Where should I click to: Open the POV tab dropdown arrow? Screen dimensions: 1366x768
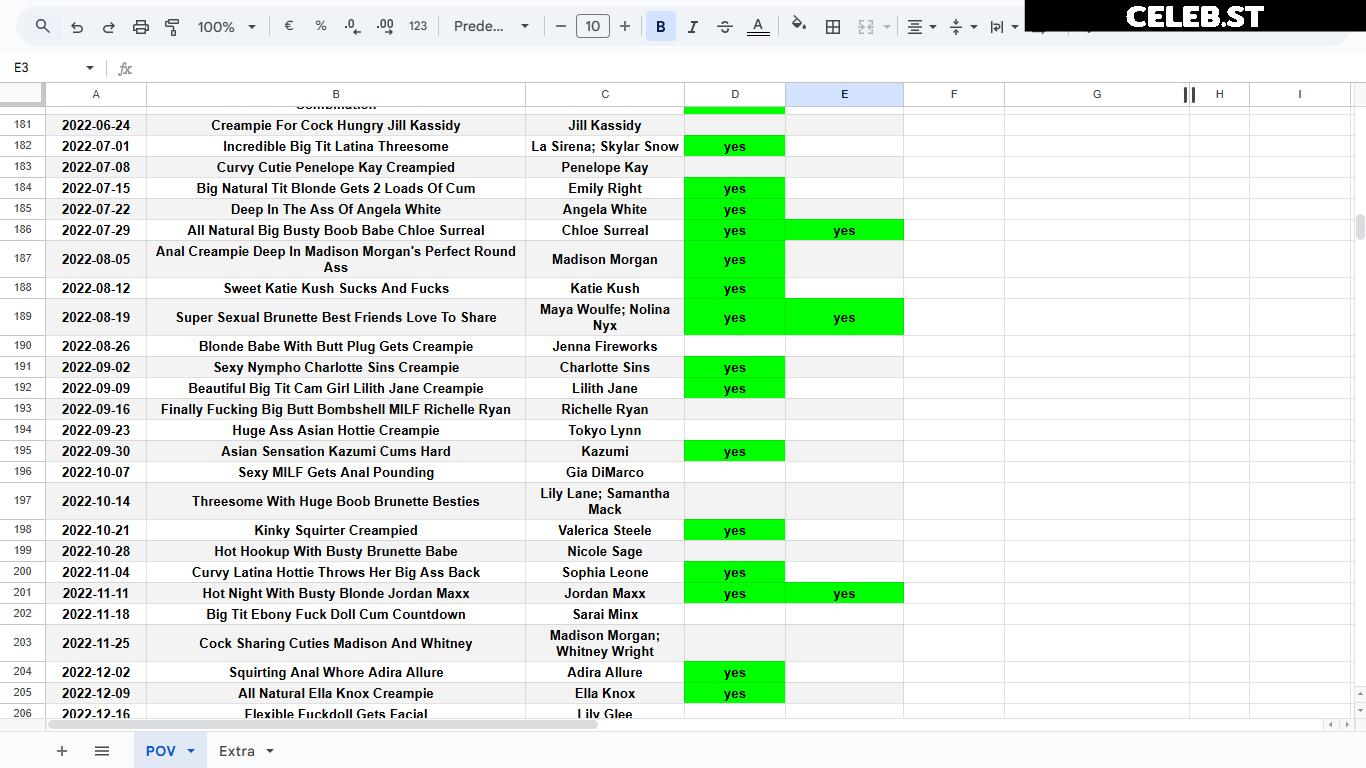(191, 751)
